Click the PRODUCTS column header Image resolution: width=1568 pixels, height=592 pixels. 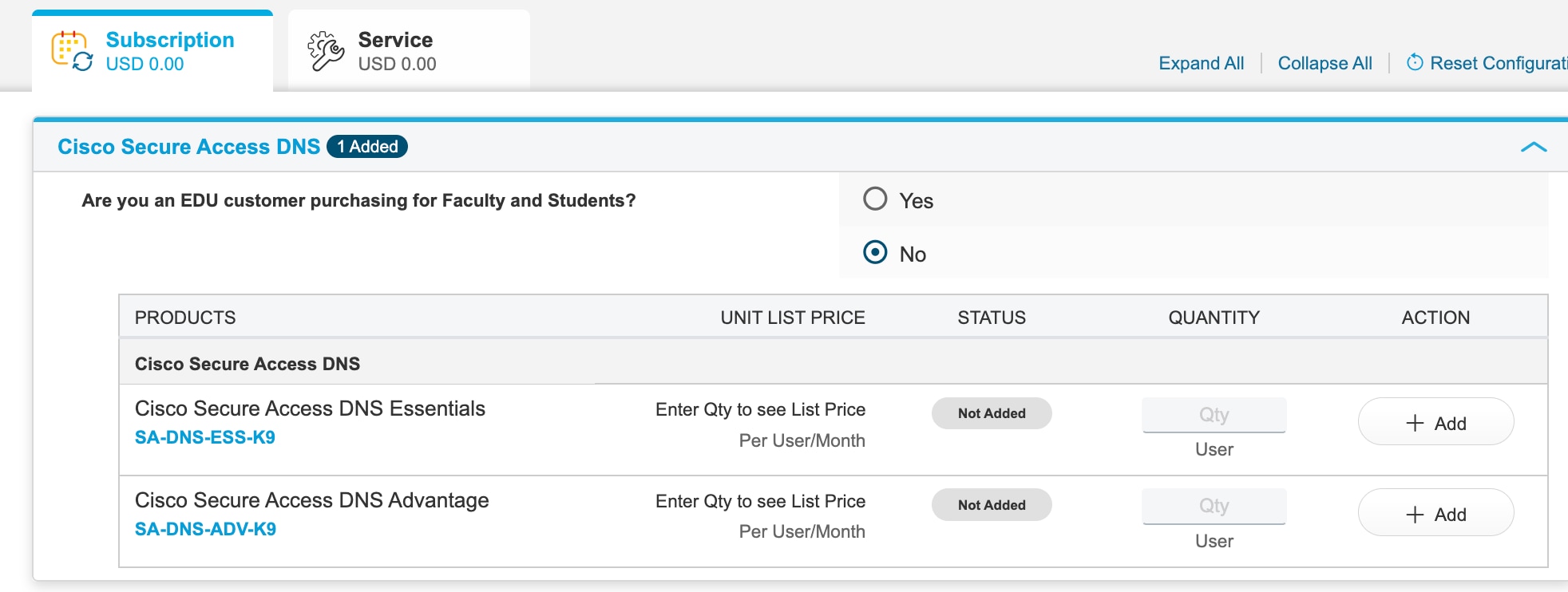[185, 318]
